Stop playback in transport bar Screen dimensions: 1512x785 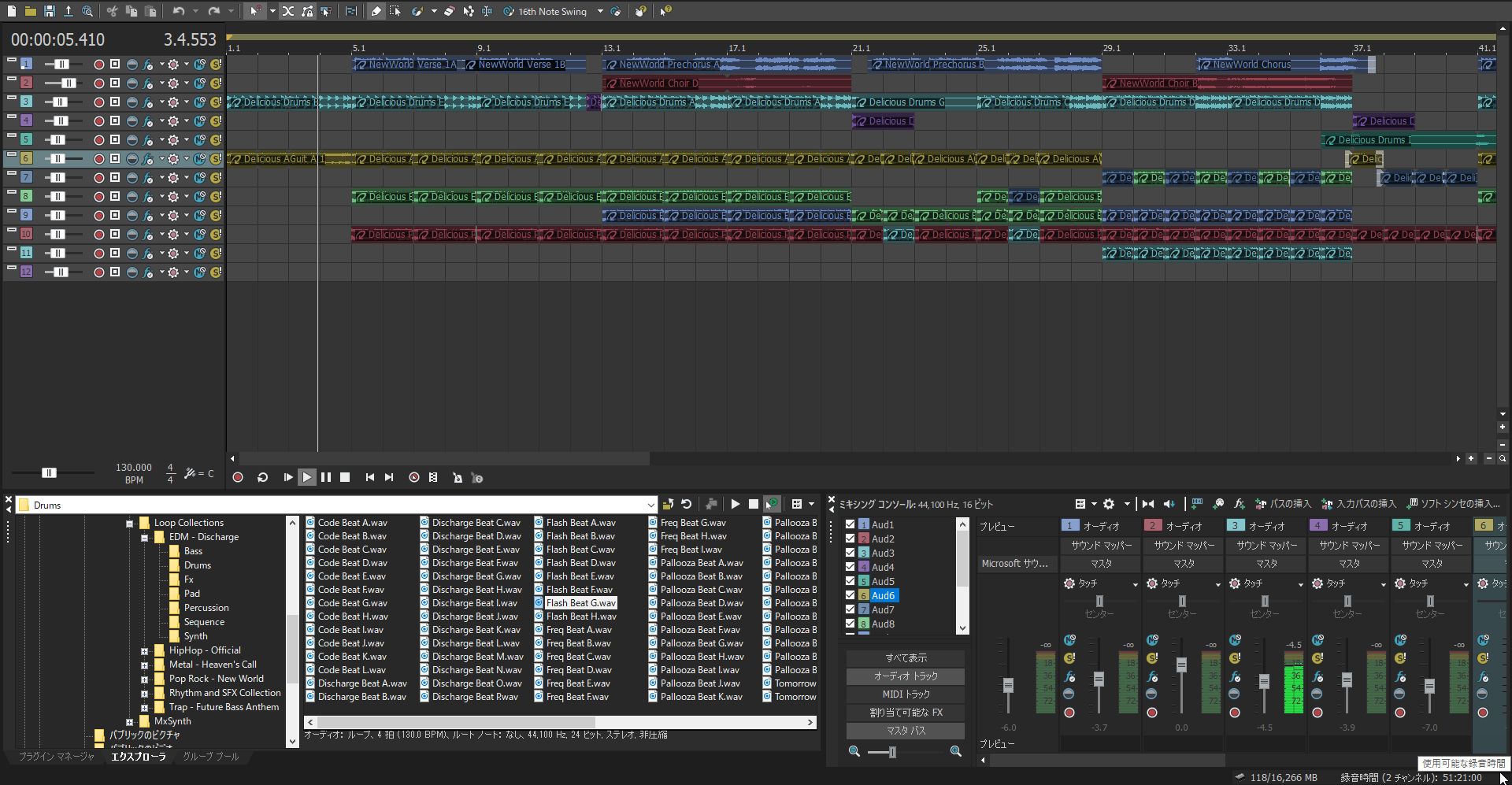pos(345,477)
